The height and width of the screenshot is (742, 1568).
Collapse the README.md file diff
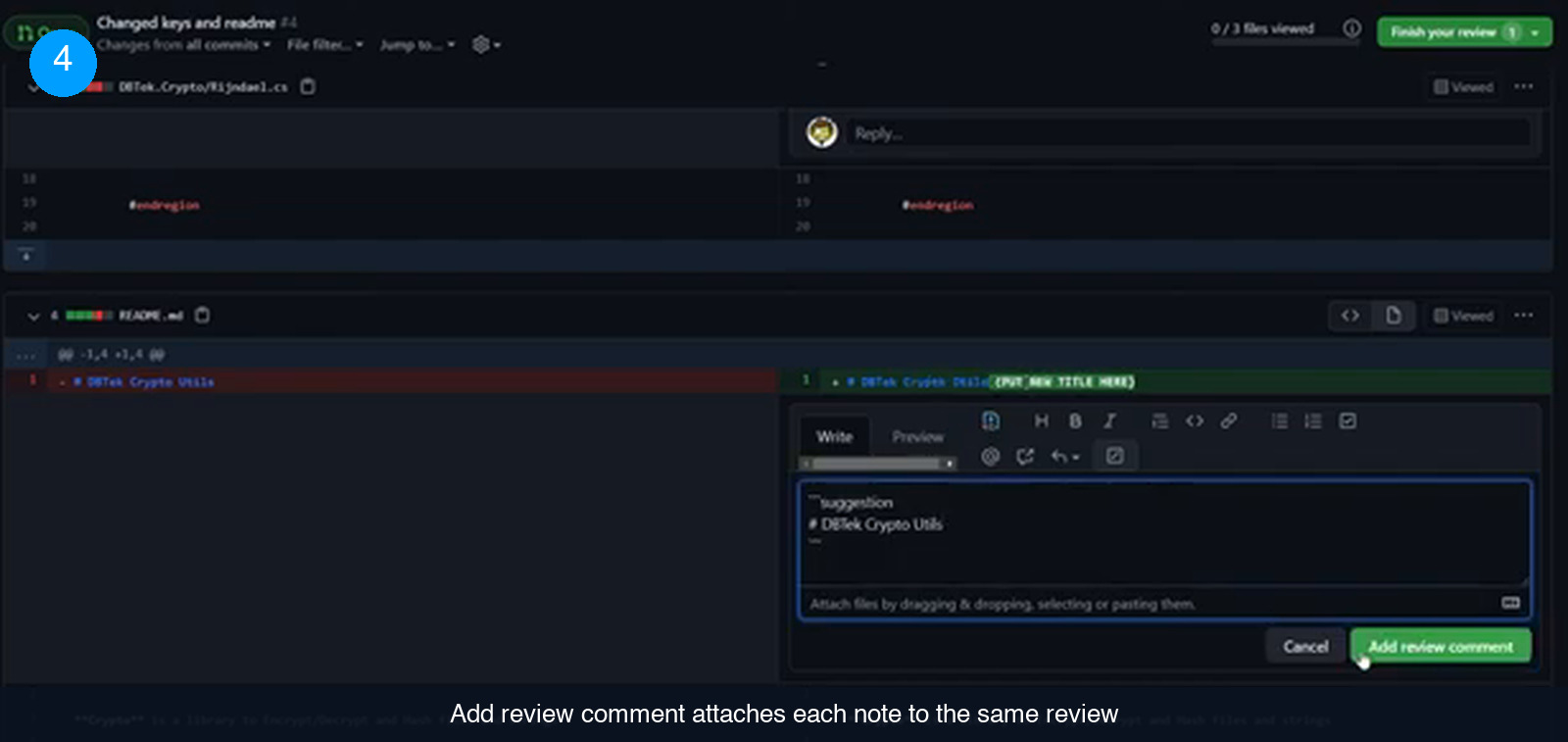[33, 316]
